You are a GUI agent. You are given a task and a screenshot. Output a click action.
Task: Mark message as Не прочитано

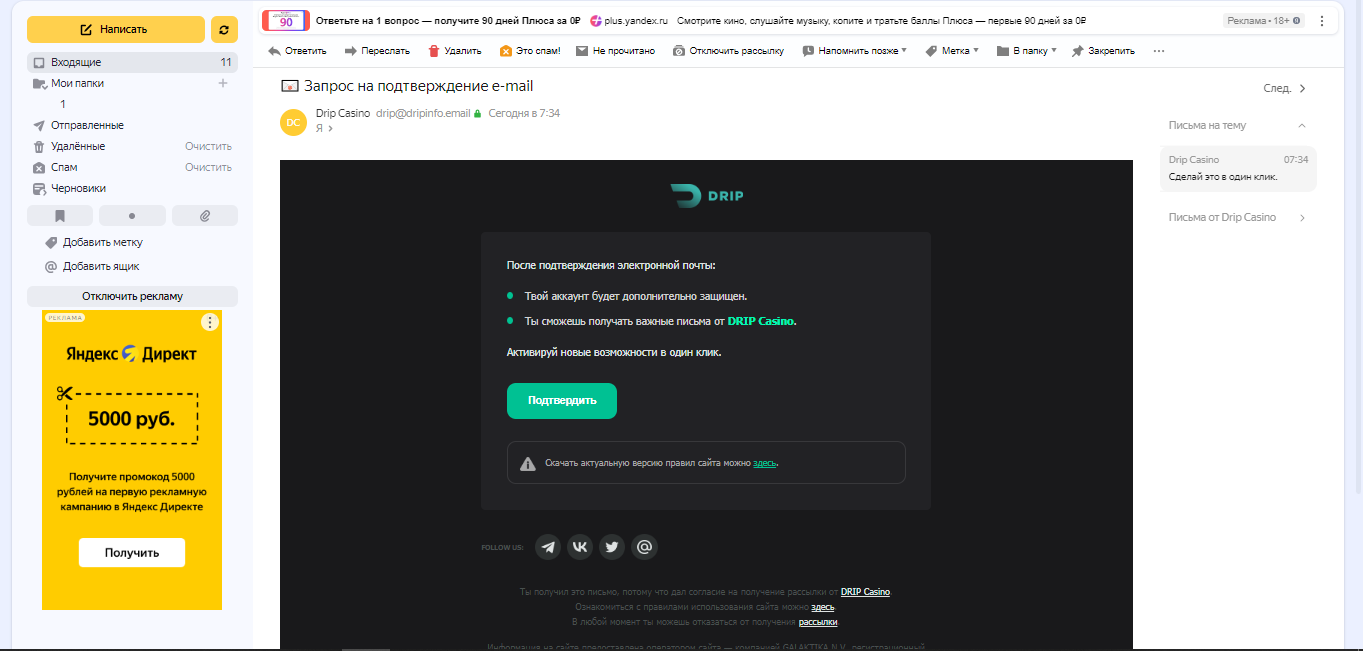coord(615,51)
